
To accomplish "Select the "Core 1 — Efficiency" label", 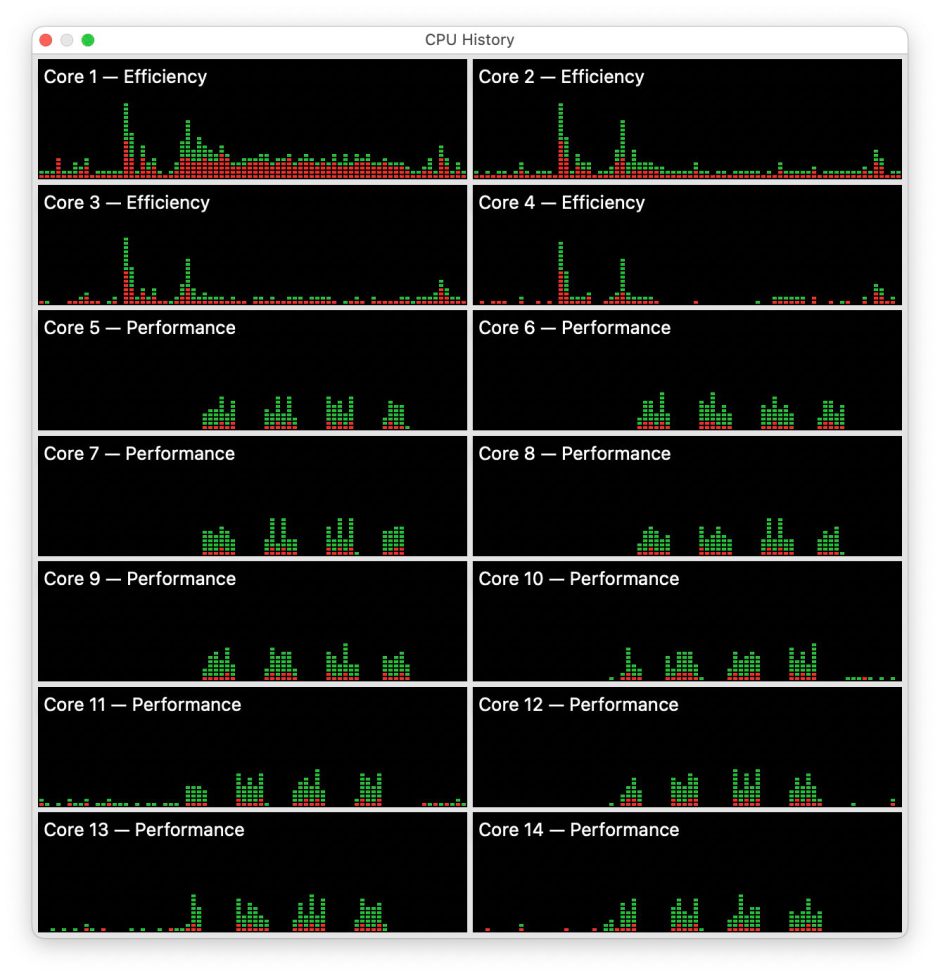I will coord(125,77).
